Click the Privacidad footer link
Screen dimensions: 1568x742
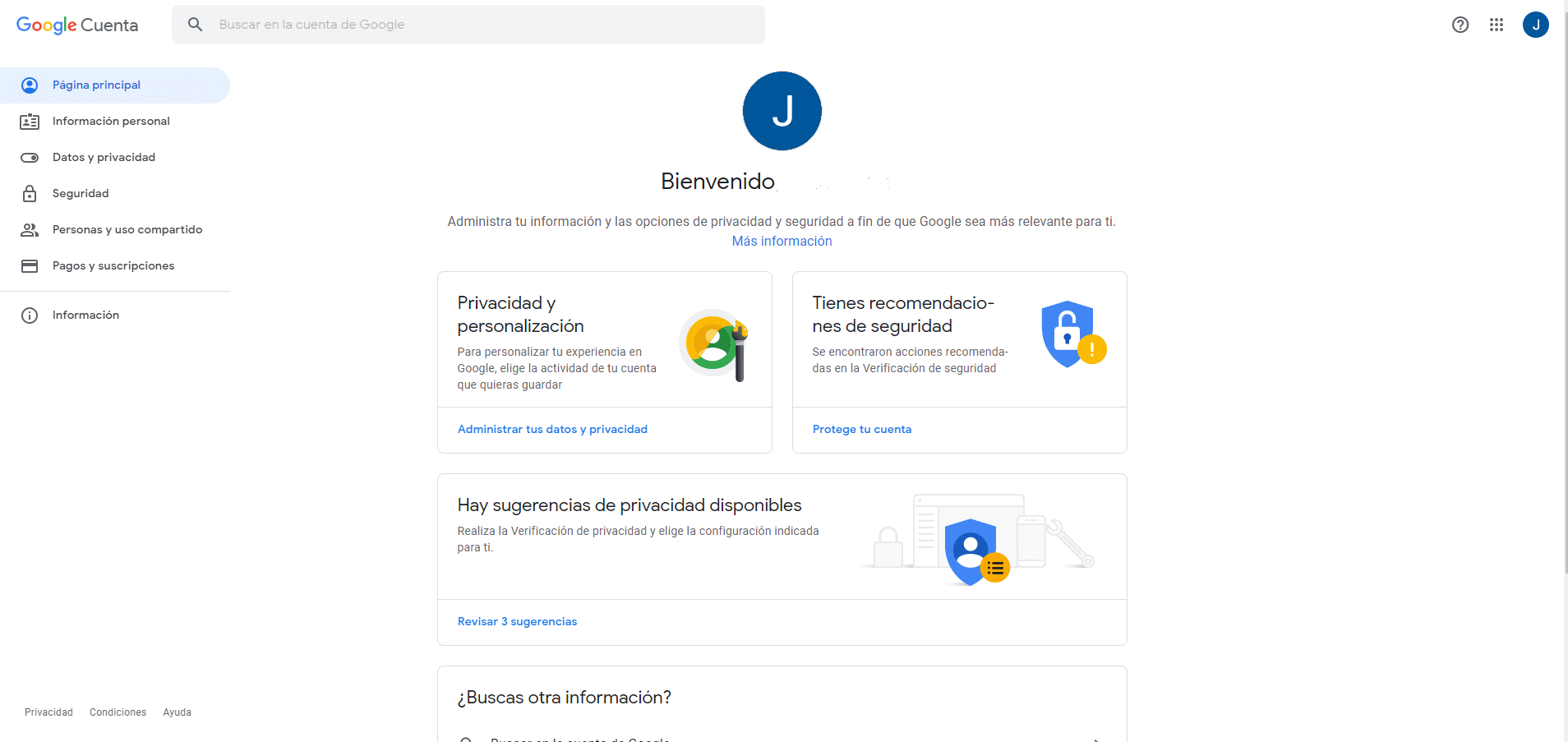pos(48,712)
